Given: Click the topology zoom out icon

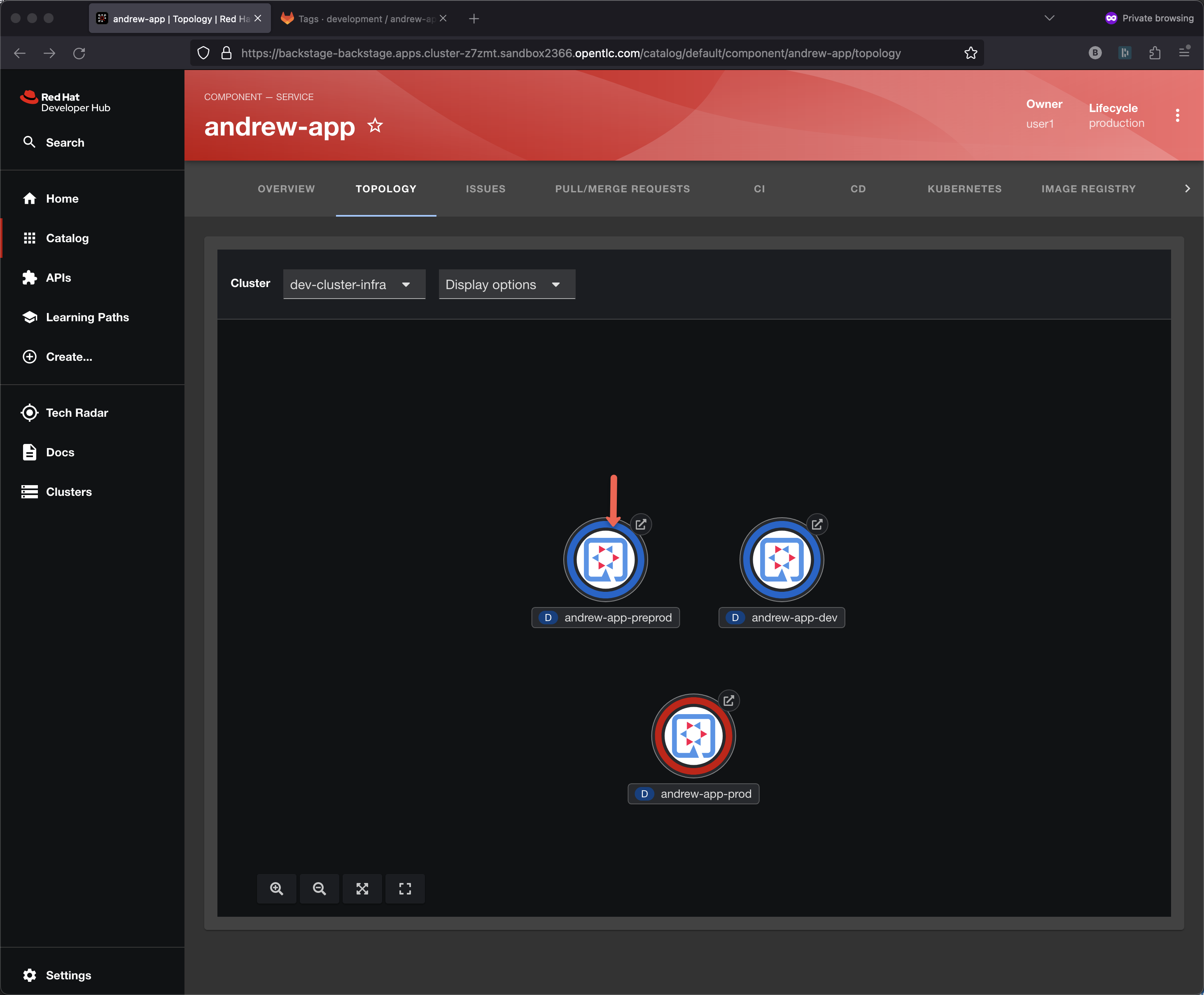Looking at the screenshot, I should point(319,888).
